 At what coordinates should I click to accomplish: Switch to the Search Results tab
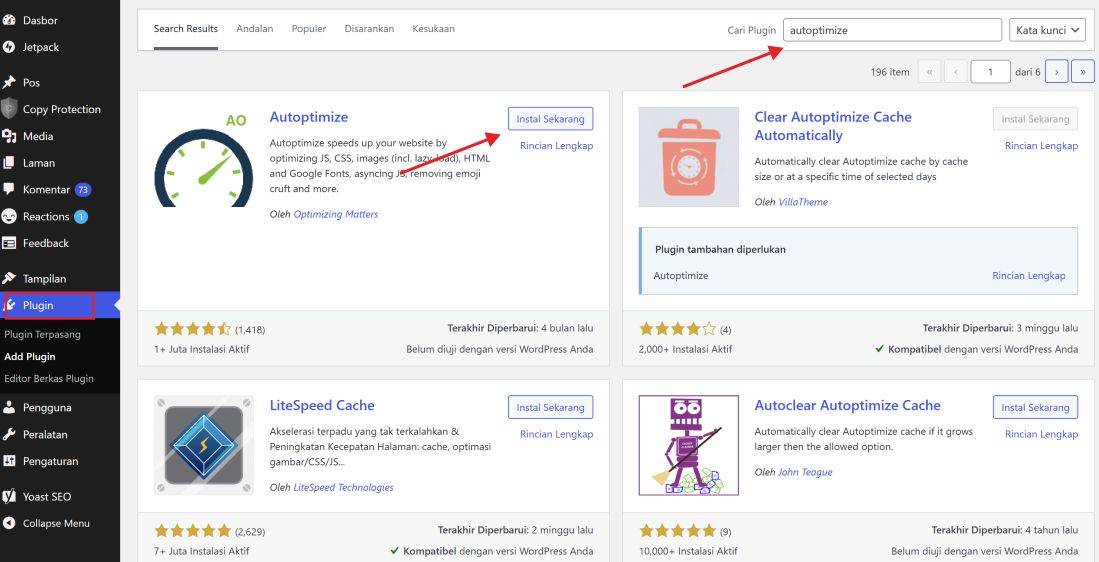click(186, 29)
